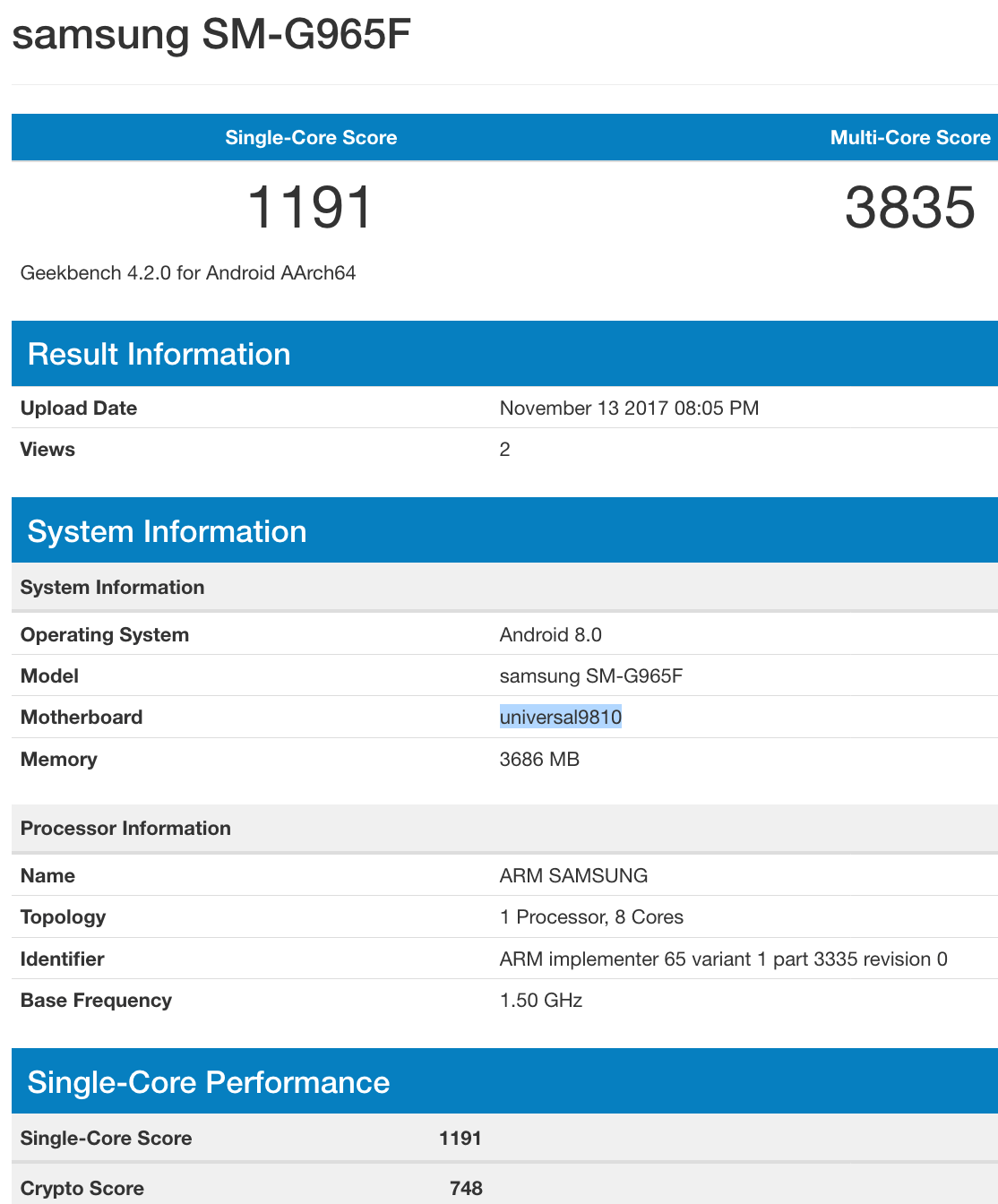Click the Base Frequency label
The height and width of the screenshot is (1204, 998).
(96, 1001)
